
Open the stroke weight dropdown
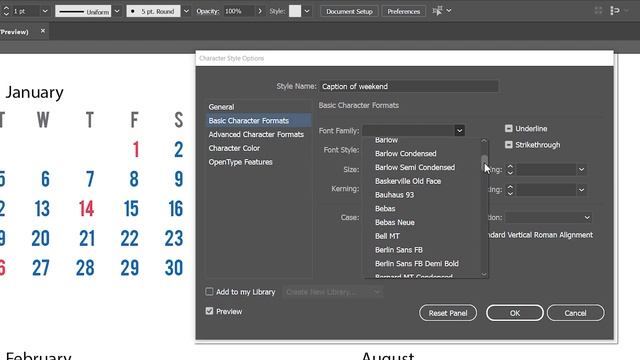point(45,11)
